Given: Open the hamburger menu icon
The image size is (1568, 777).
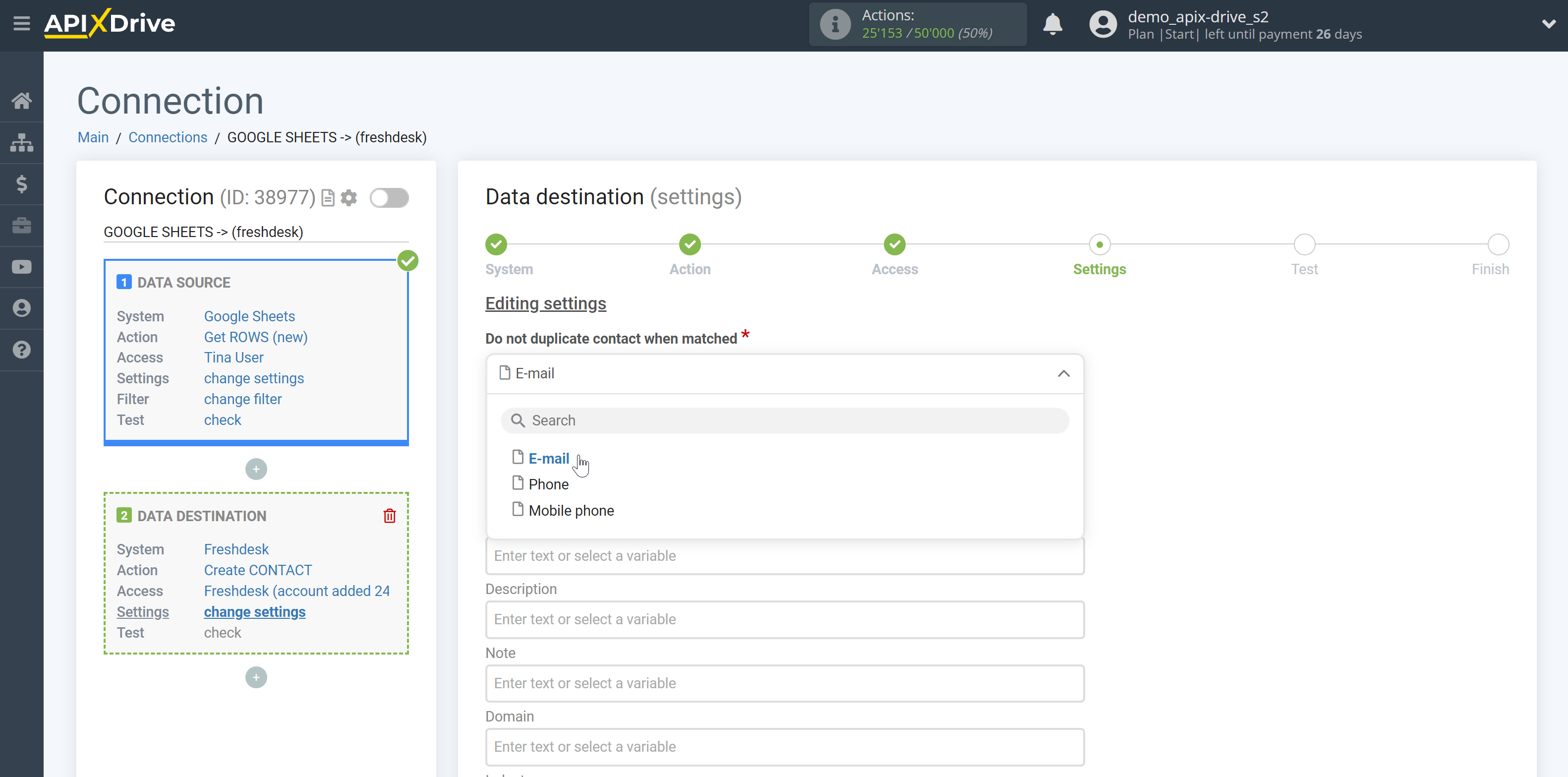Looking at the screenshot, I should click(x=22, y=24).
